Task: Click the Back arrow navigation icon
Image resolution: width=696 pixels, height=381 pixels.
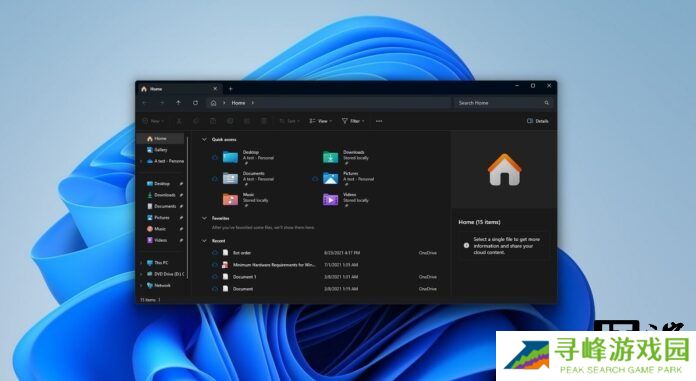Action: click(145, 103)
